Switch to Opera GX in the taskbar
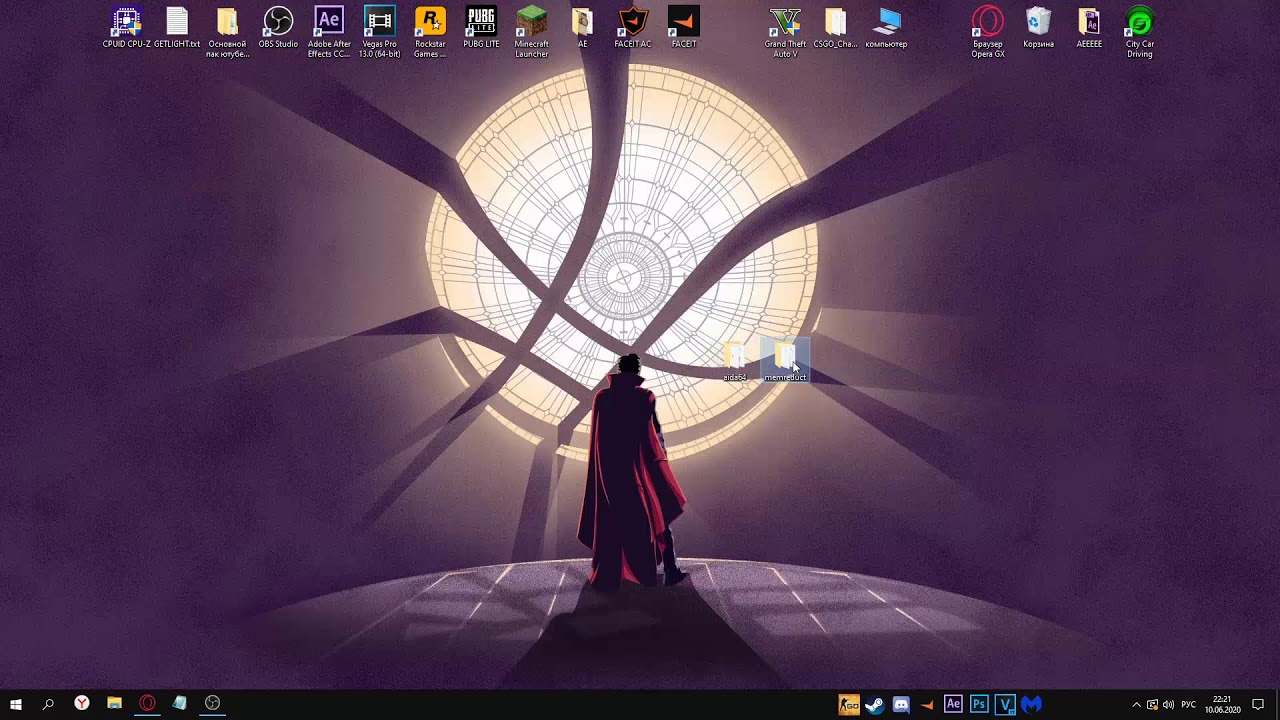1280x720 pixels. point(147,704)
